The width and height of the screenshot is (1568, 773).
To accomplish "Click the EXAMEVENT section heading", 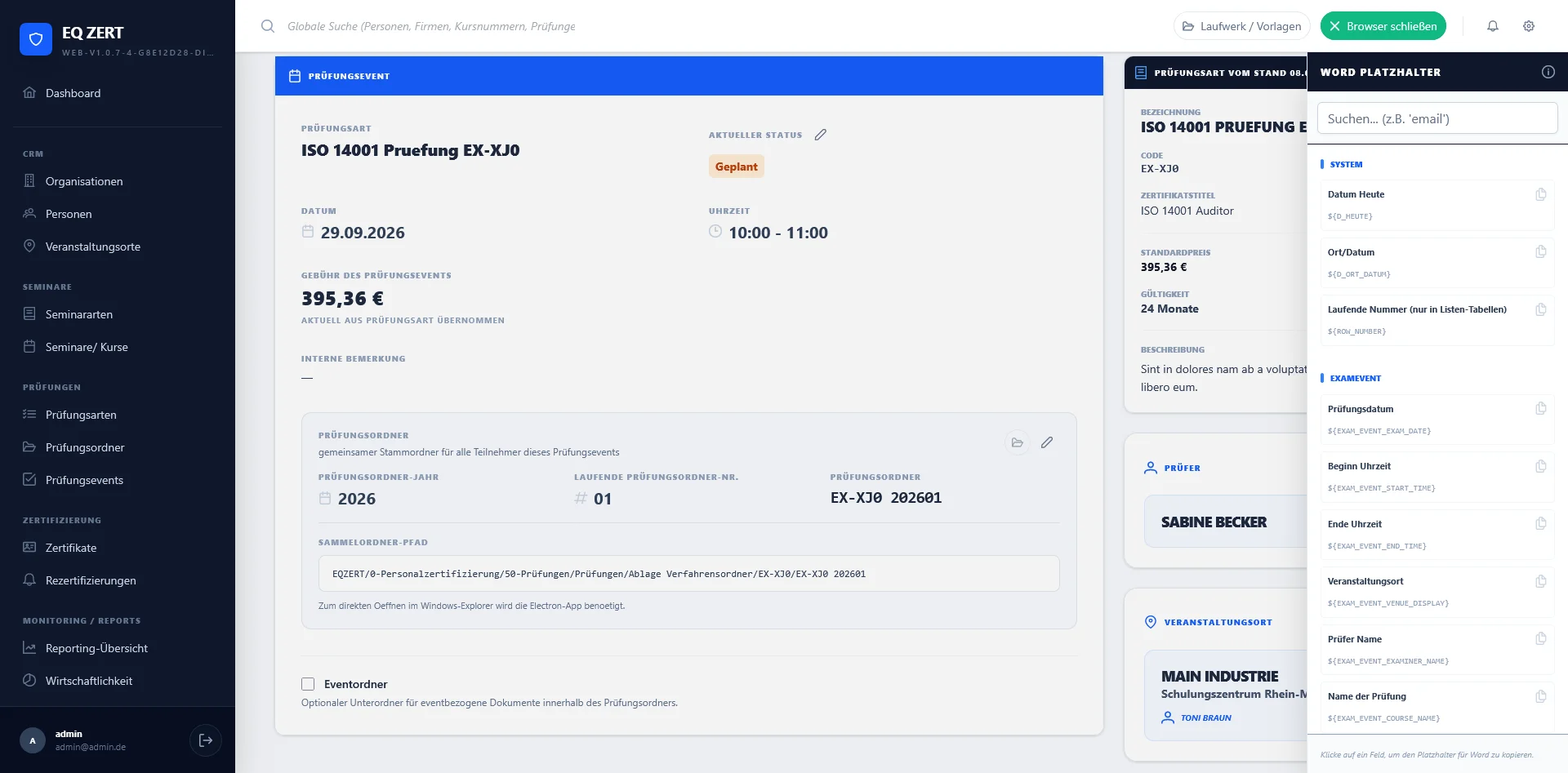I will (x=1355, y=378).
